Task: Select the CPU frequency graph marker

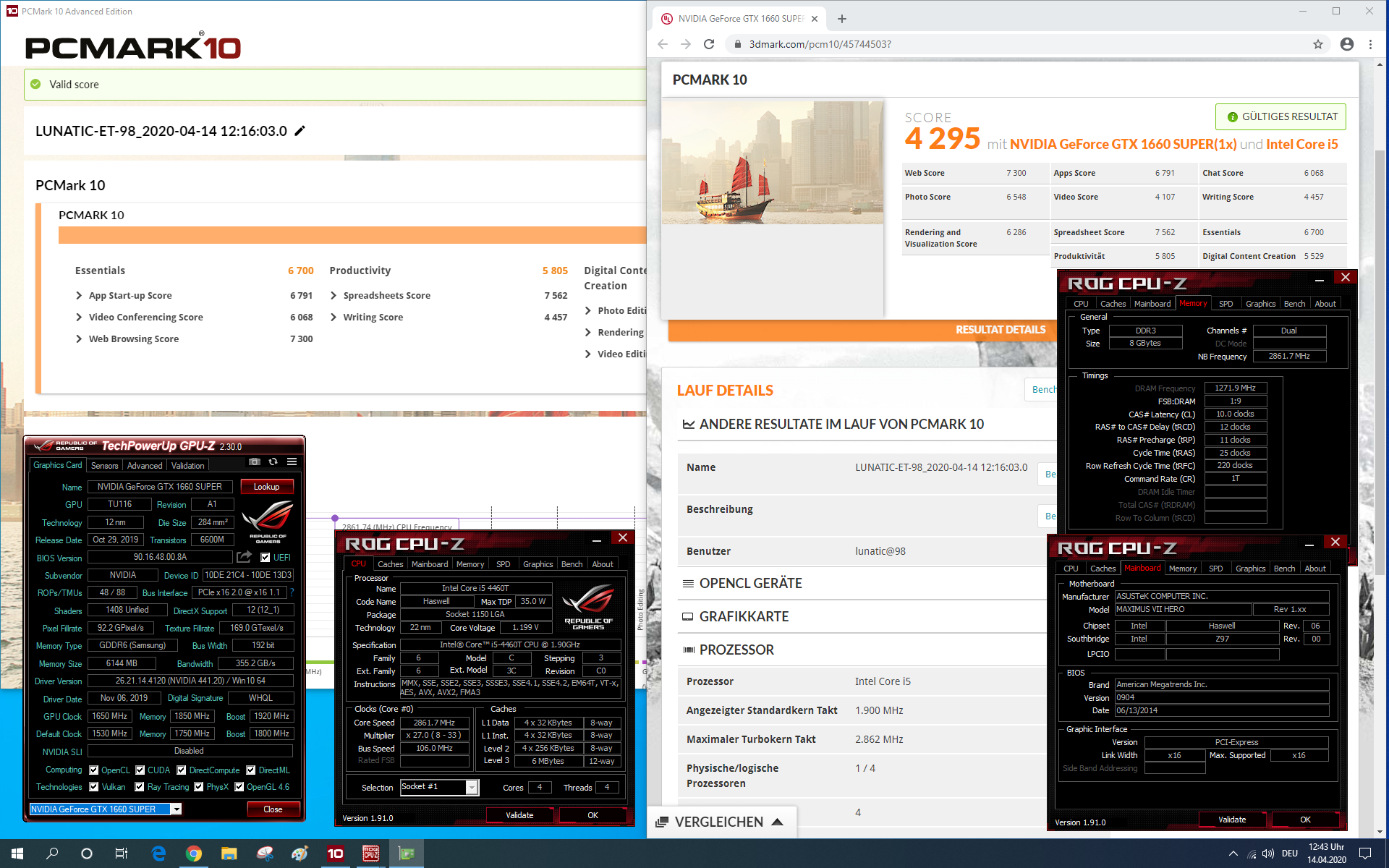Action: [335, 518]
